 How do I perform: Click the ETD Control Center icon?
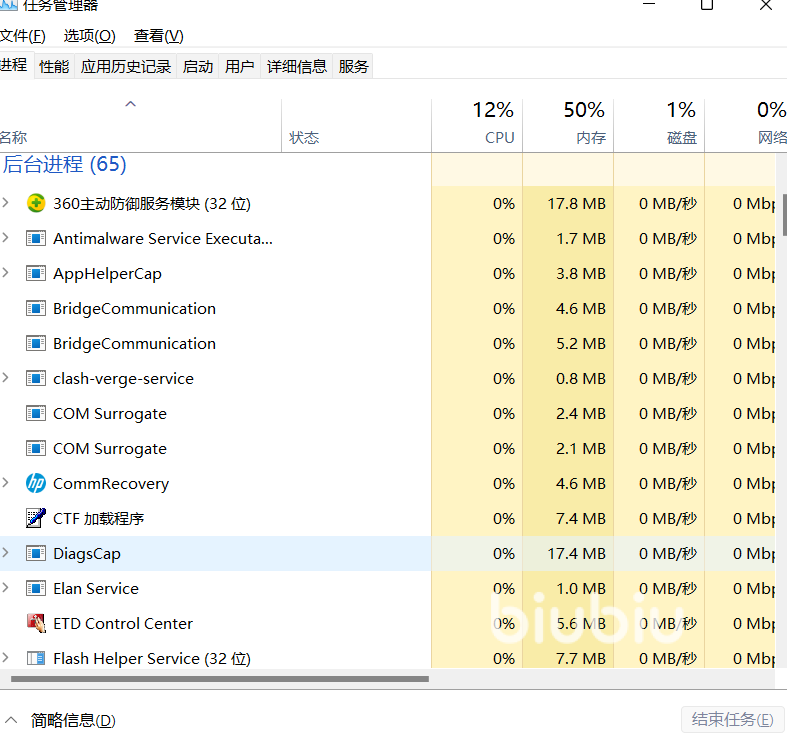(x=36, y=623)
